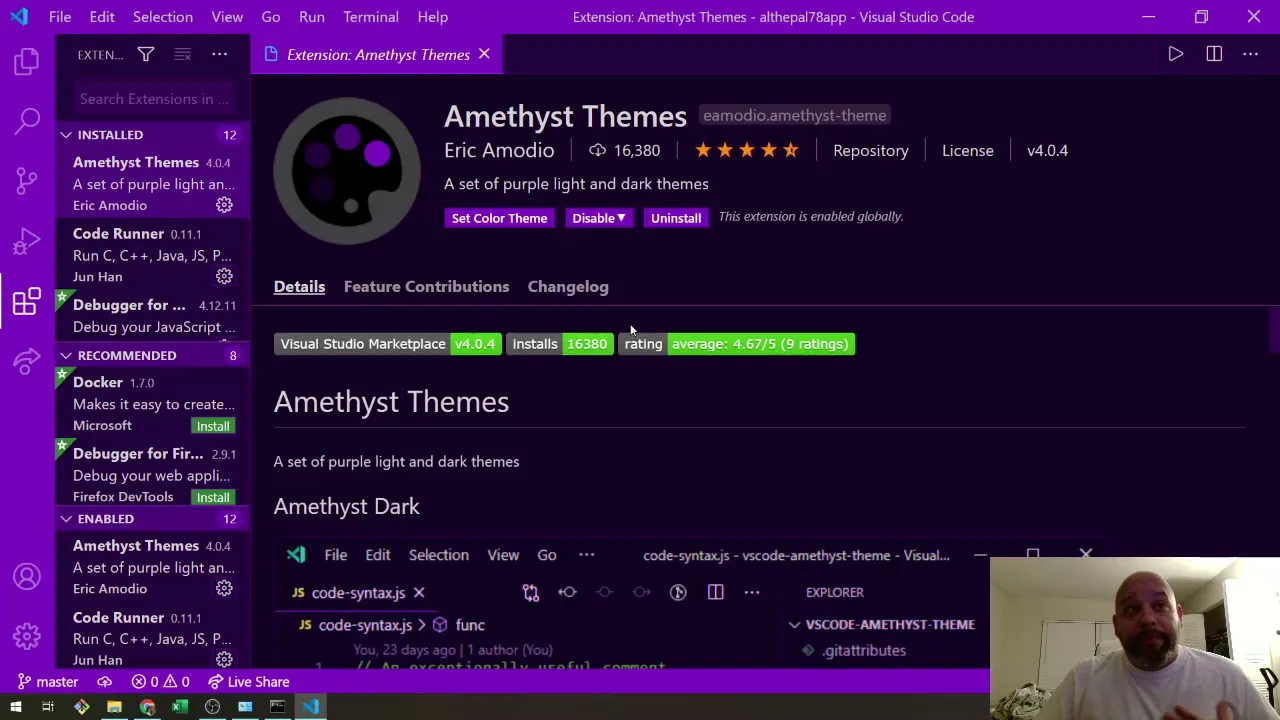The image size is (1280, 720).
Task: Open the Run menu
Action: (x=312, y=17)
